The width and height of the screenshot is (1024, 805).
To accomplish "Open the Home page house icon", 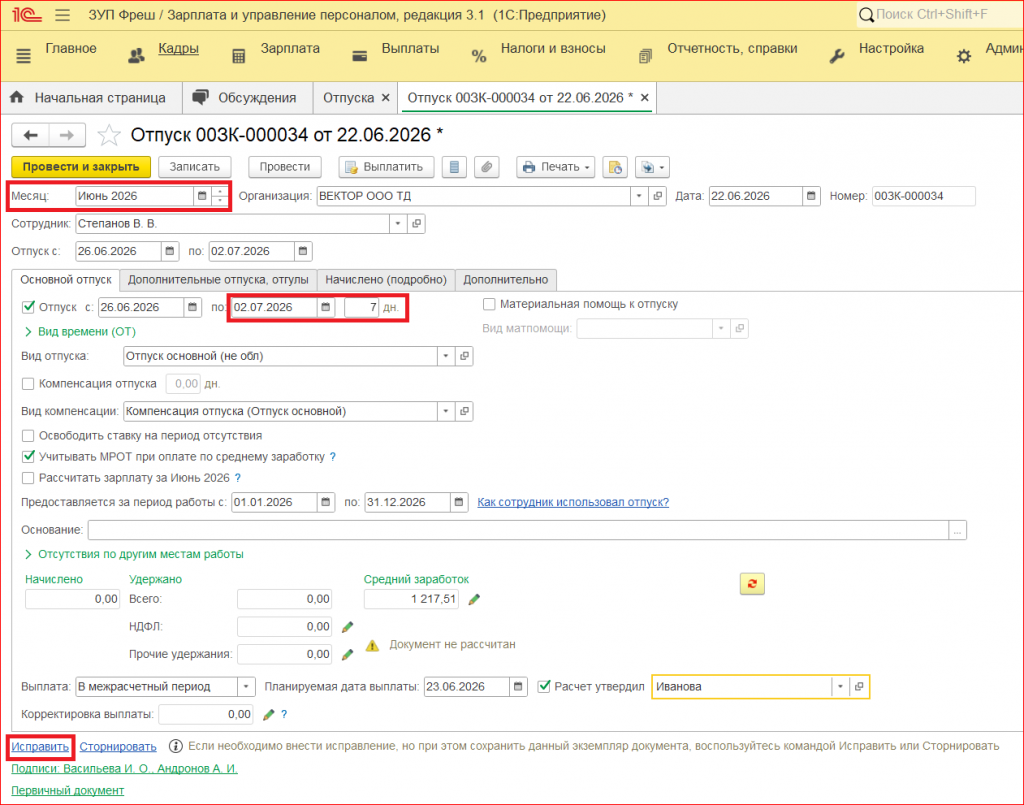I will click(16, 97).
